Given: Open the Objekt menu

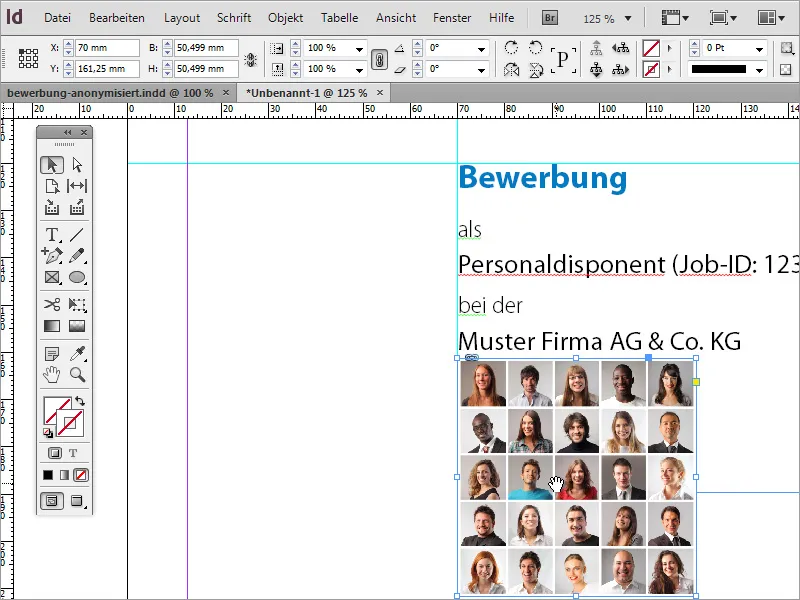Looking at the screenshot, I should pos(285,18).
